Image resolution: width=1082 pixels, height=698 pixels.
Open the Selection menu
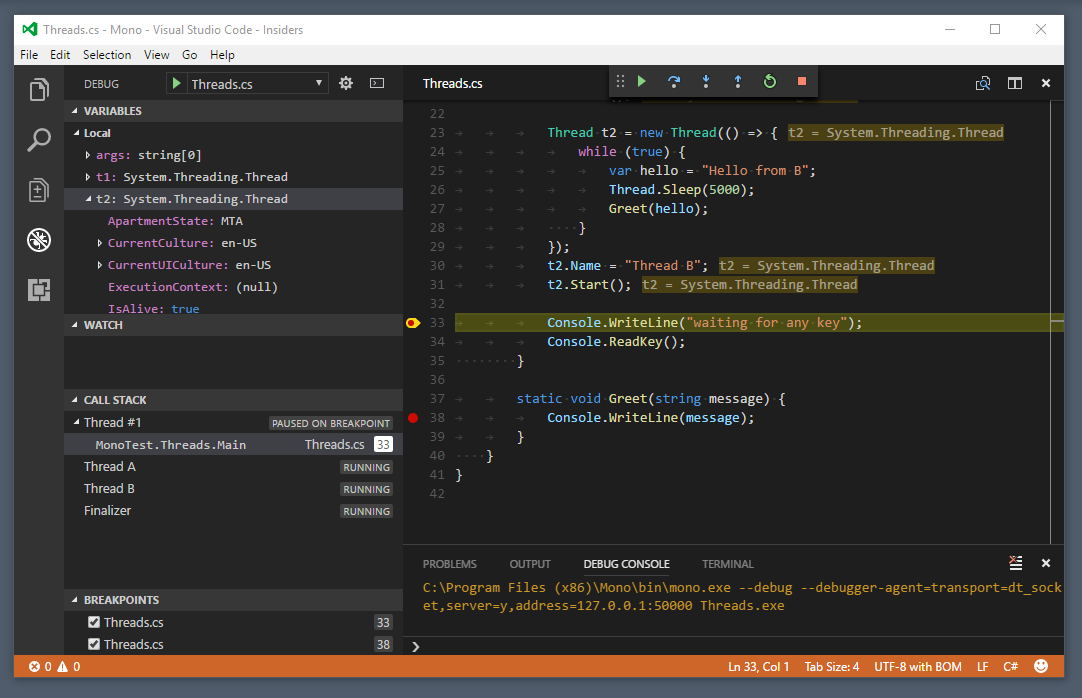pyautogui.click(x=107, y=54)
